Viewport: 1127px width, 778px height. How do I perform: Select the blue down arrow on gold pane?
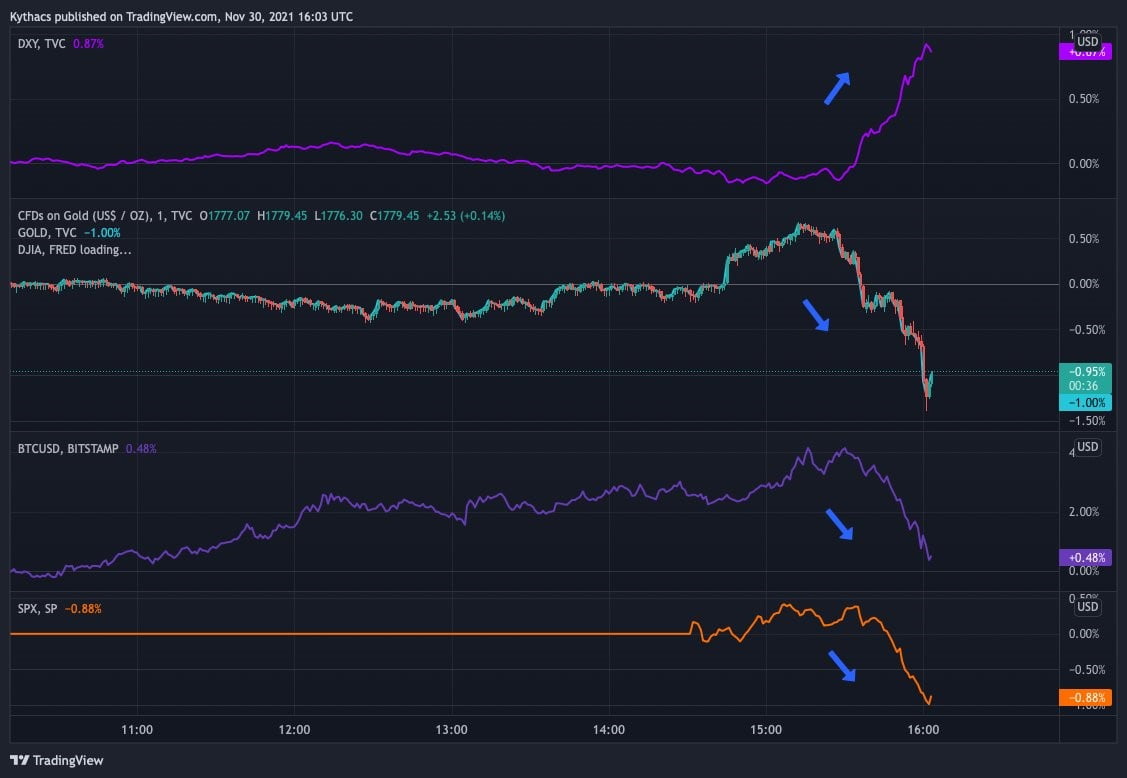tap(816, 314)
